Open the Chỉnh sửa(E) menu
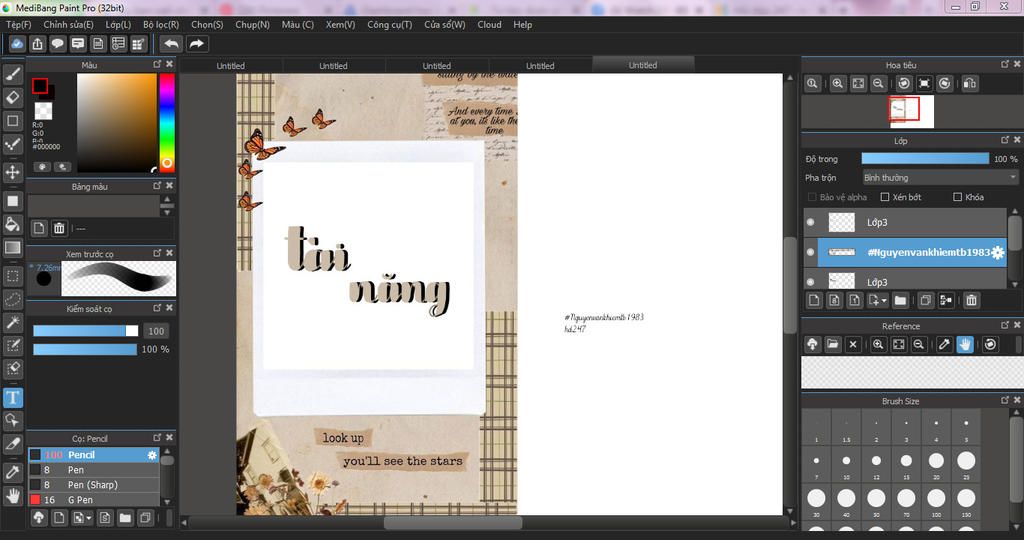This screenshot has height=540, width=1024. click(x=69, y=24)
